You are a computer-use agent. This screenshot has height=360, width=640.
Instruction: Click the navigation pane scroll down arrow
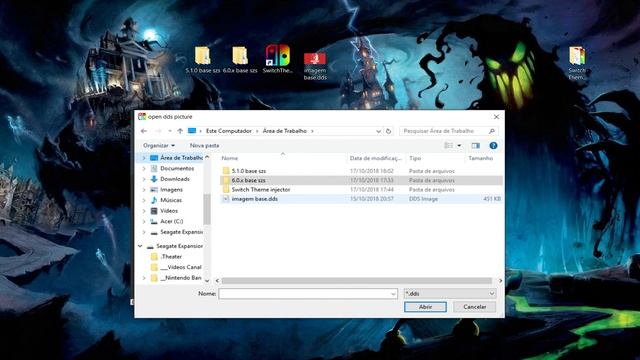[x=207, y=280]
